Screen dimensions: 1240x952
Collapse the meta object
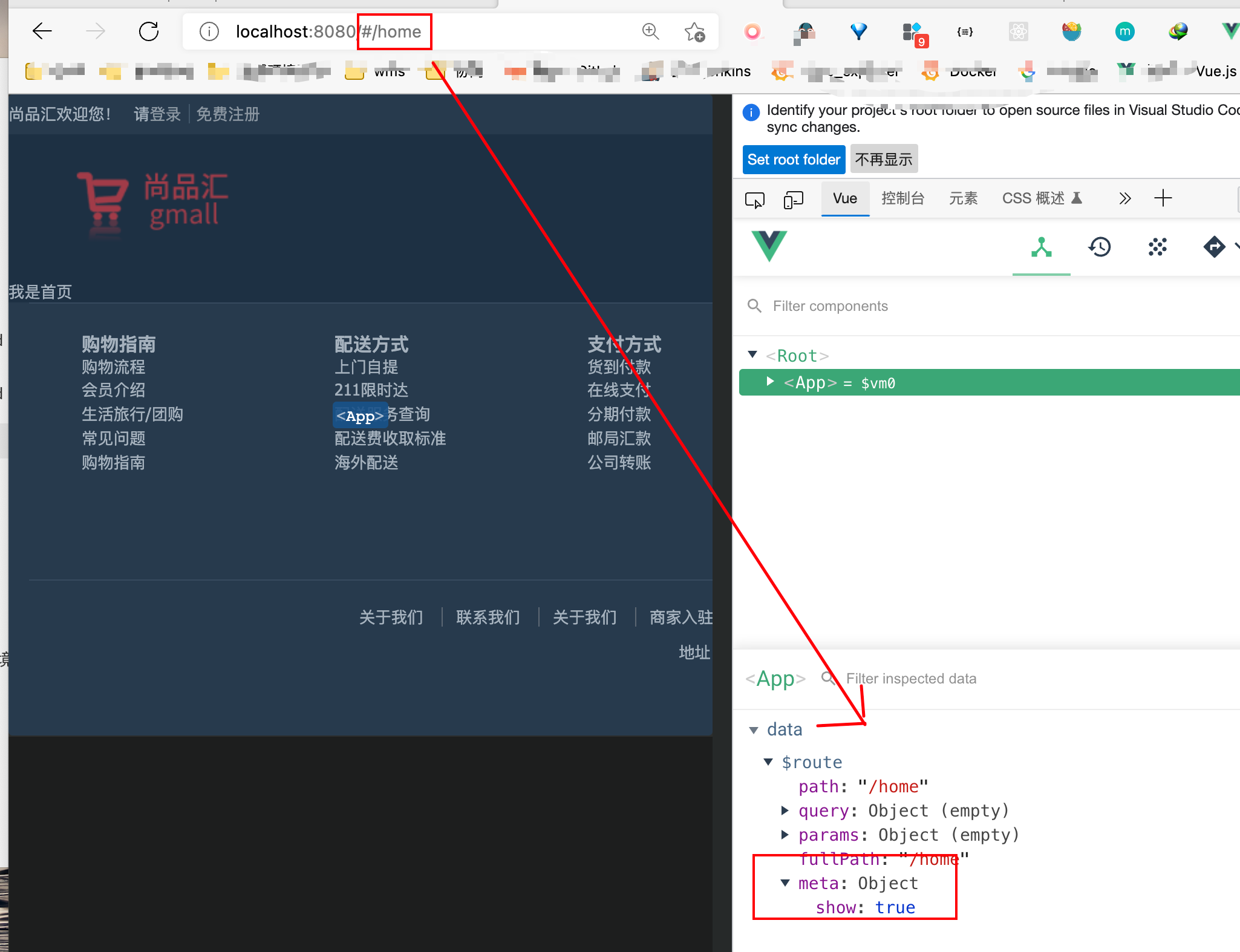(x=785, y=883)
